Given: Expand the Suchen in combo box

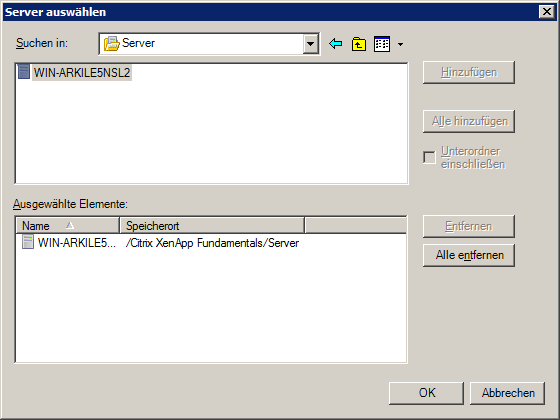Looking at the screenshot, I should 310,44.
